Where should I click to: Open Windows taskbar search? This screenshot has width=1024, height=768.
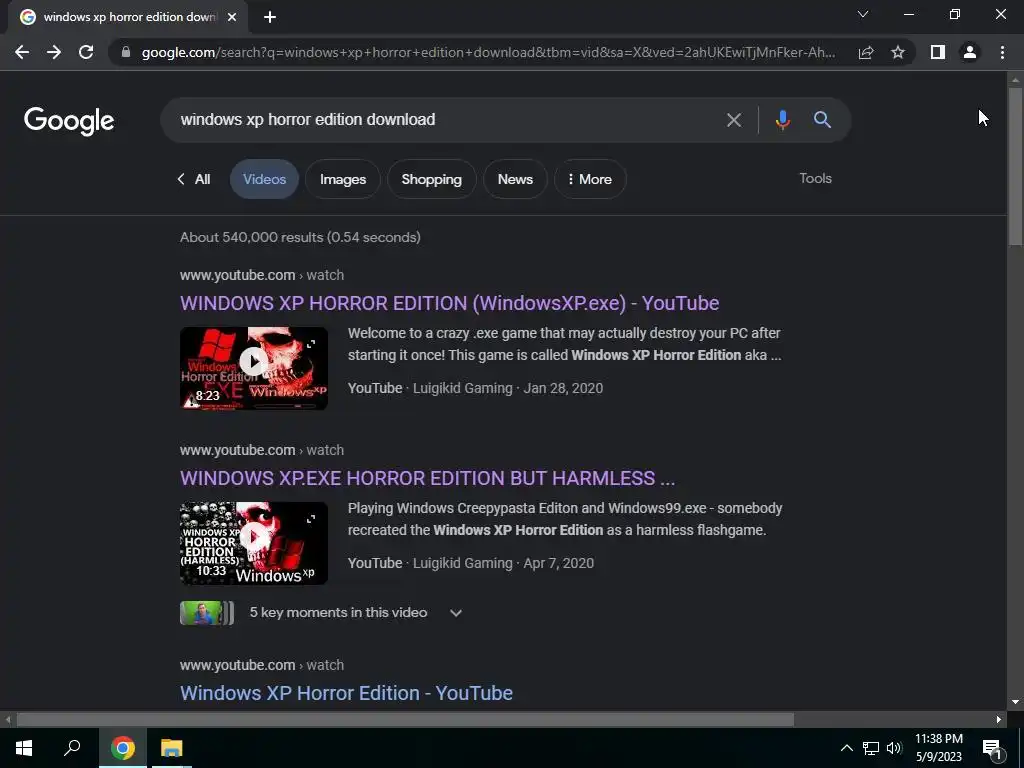pyautogui.click(x=72, y=748)
